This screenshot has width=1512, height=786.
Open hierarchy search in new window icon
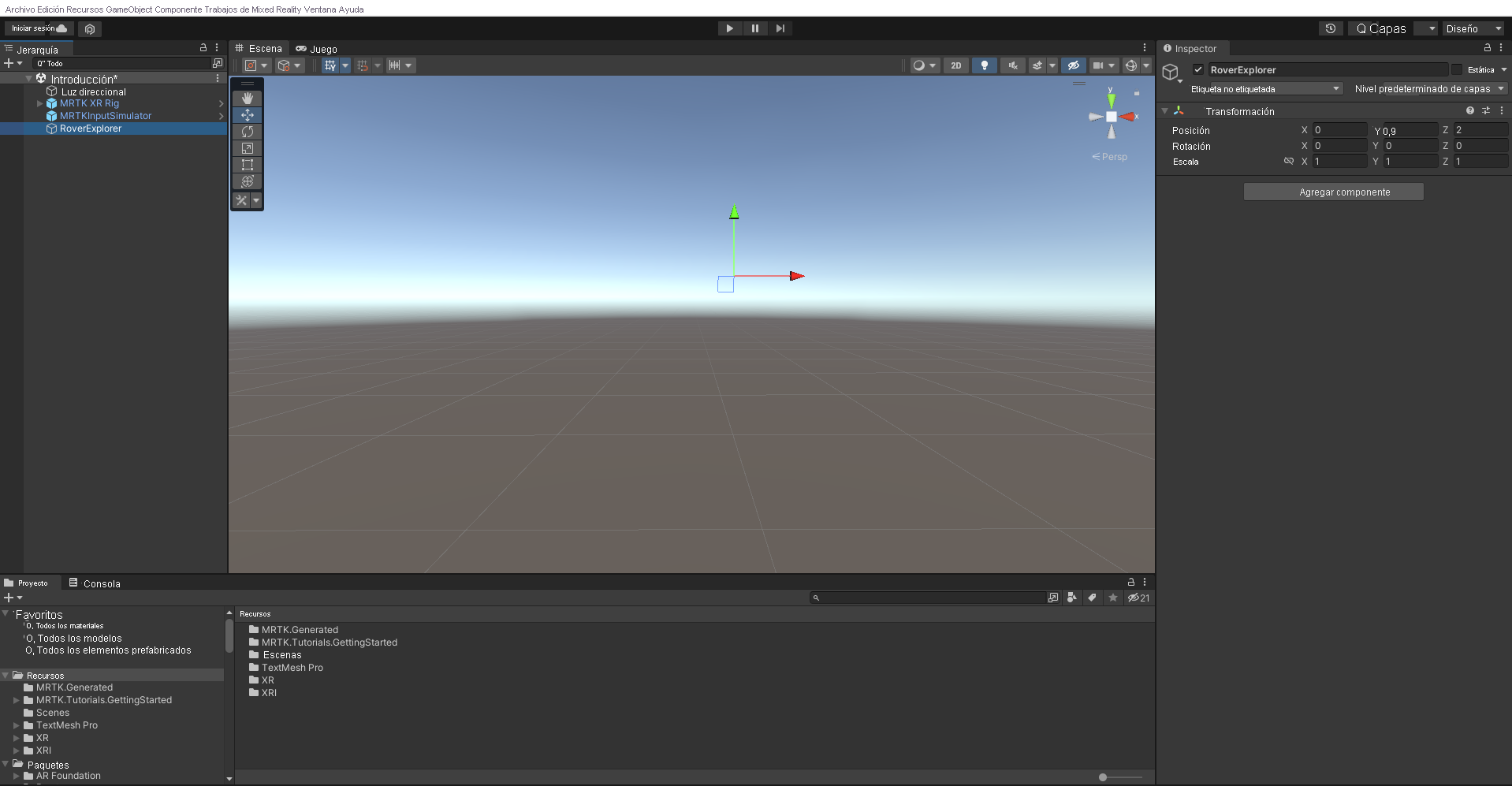218,63
